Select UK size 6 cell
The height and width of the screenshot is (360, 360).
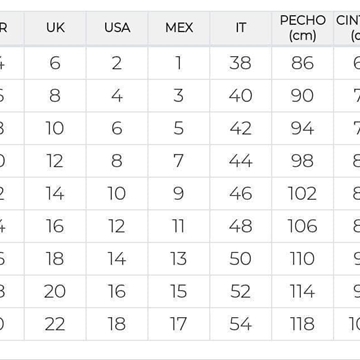[55, 63]
